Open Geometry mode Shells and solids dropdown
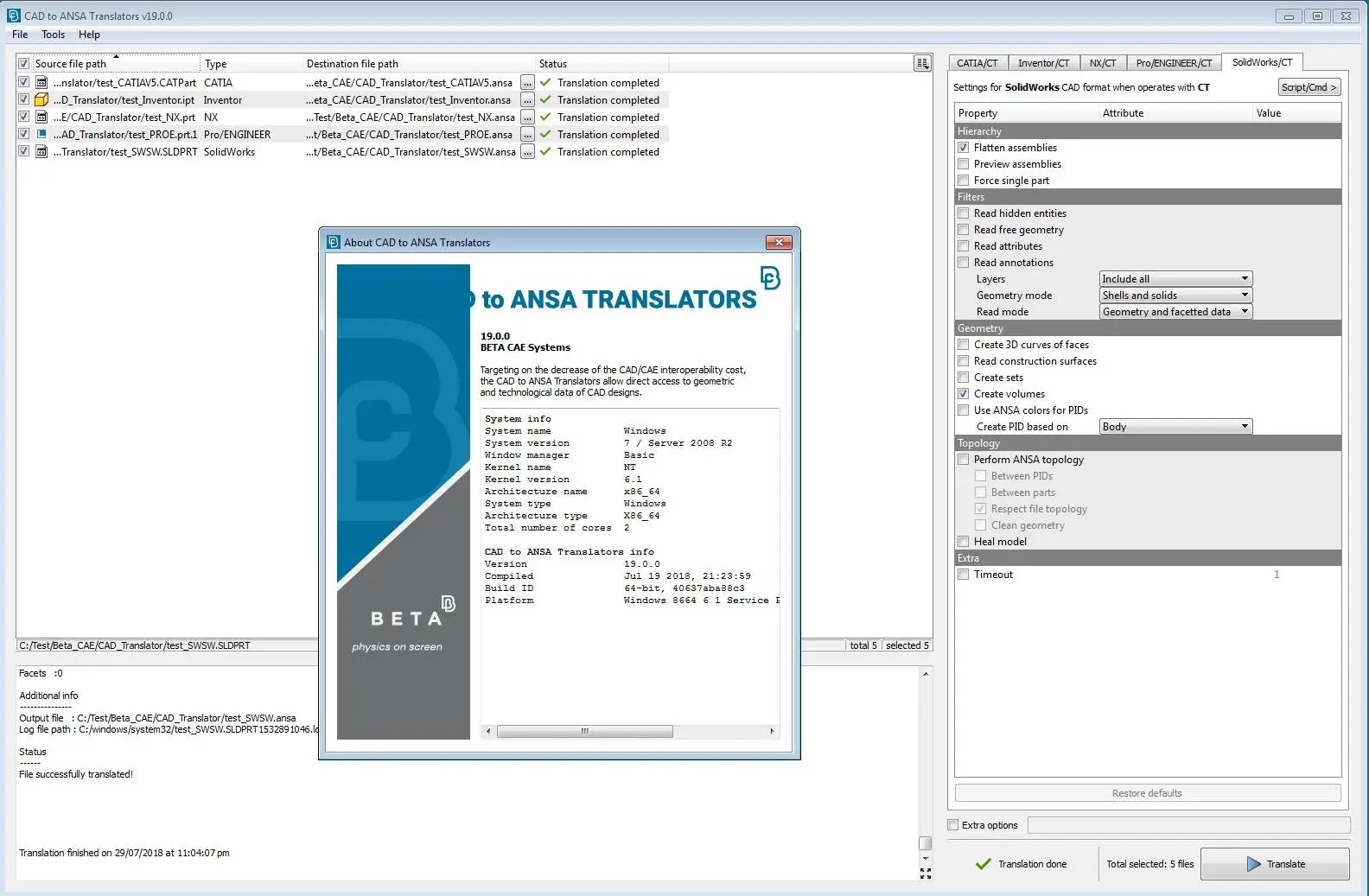 pos(1175,295)
